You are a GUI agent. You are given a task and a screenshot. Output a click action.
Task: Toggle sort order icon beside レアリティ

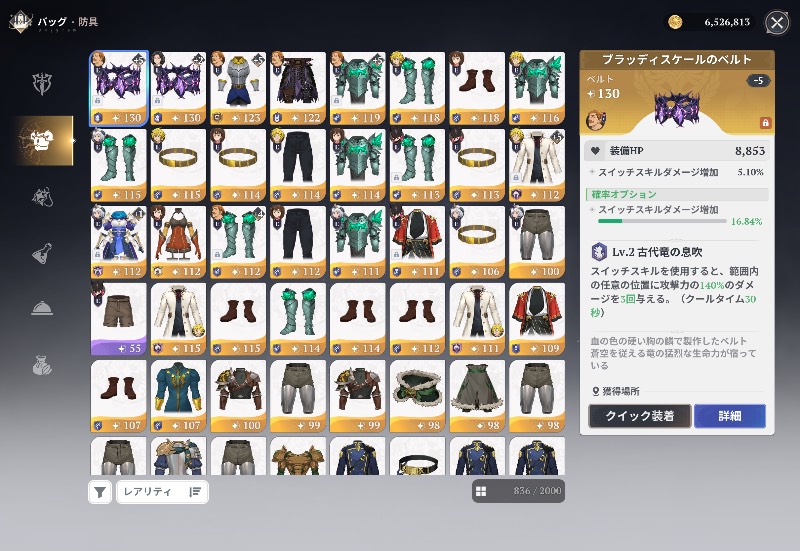(x=195, y=492)
